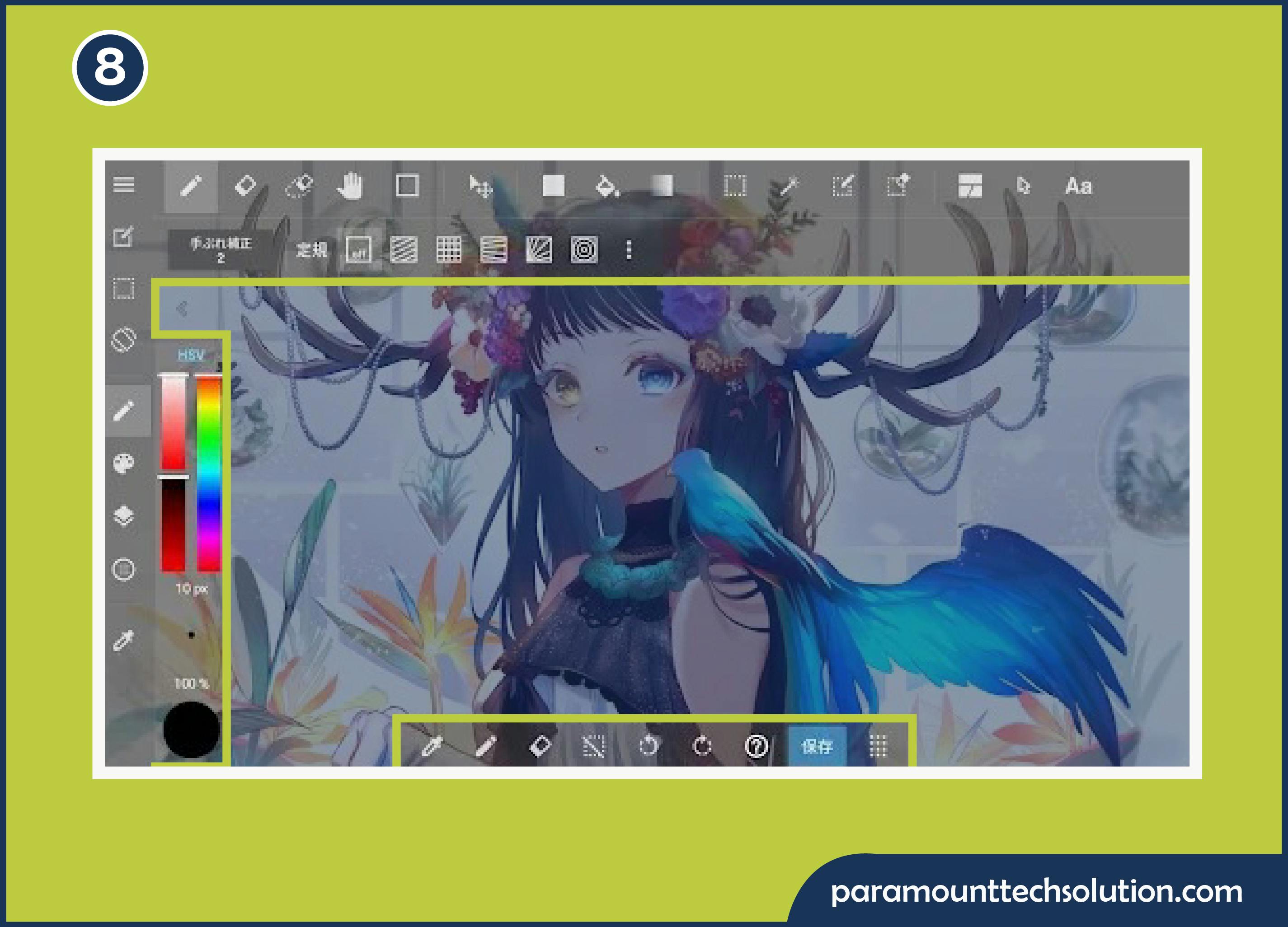This screenshot has width=1288, height=927.
Task: Select eyedropper in bottom shortcut bar
Action: [431, 746]
